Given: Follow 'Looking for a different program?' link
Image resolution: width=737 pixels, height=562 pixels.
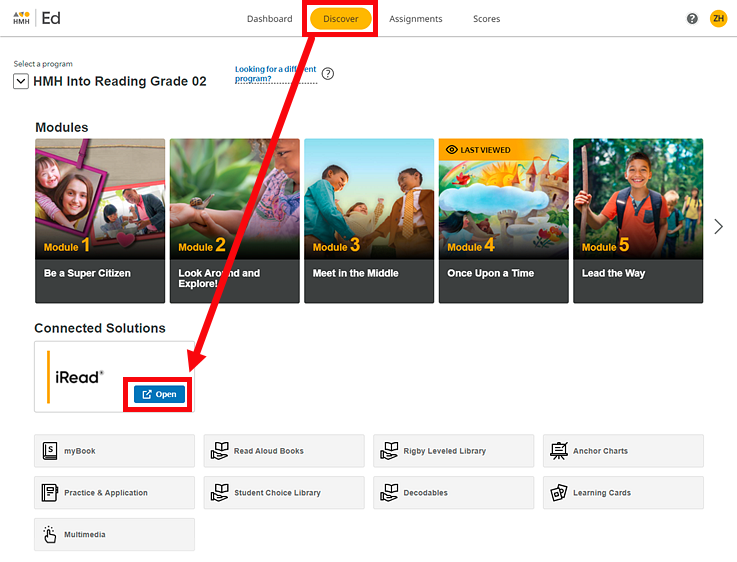Looking at the screenshot, I should tap(275, 74).
